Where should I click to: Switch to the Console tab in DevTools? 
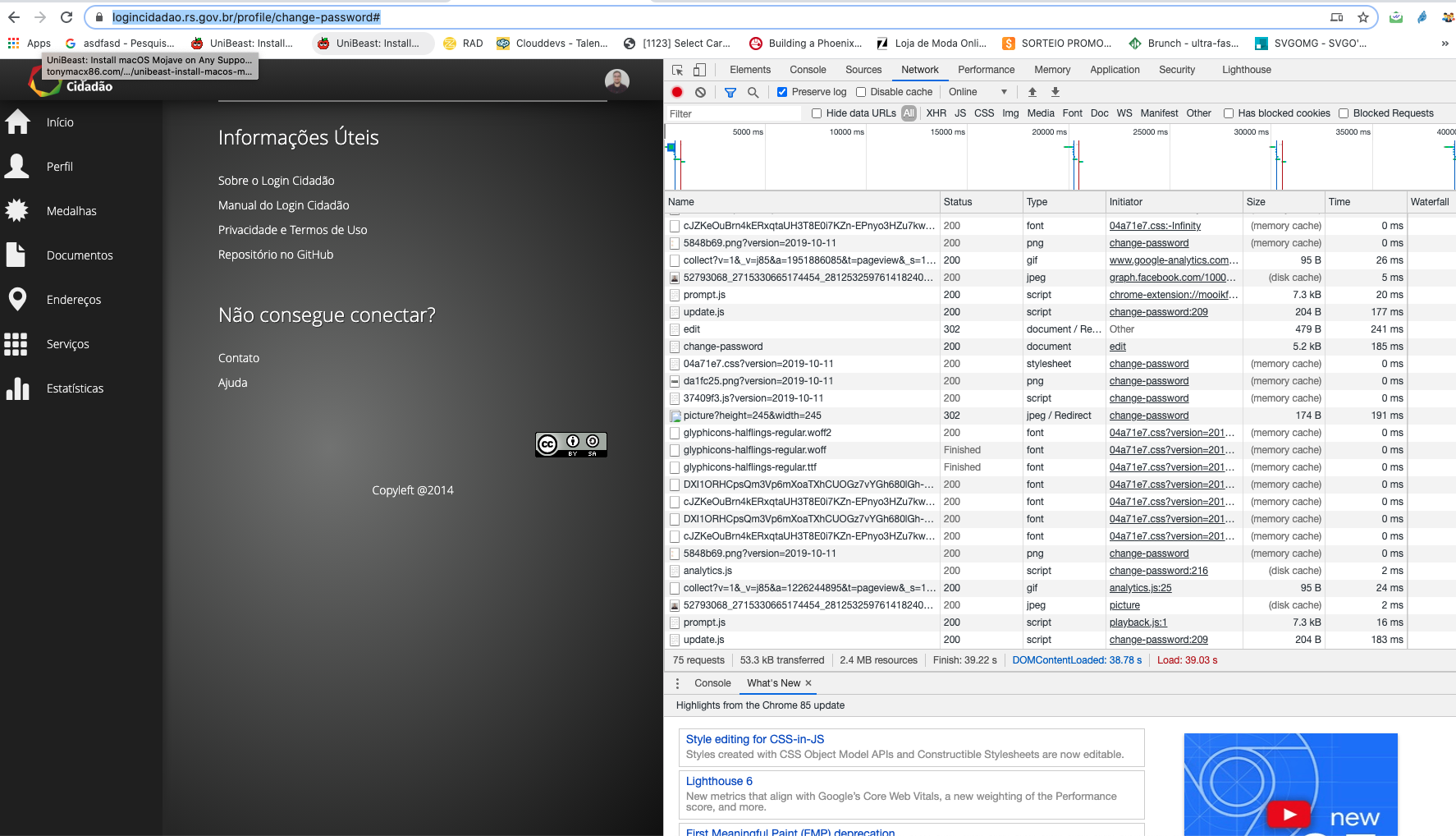(808, 70)
